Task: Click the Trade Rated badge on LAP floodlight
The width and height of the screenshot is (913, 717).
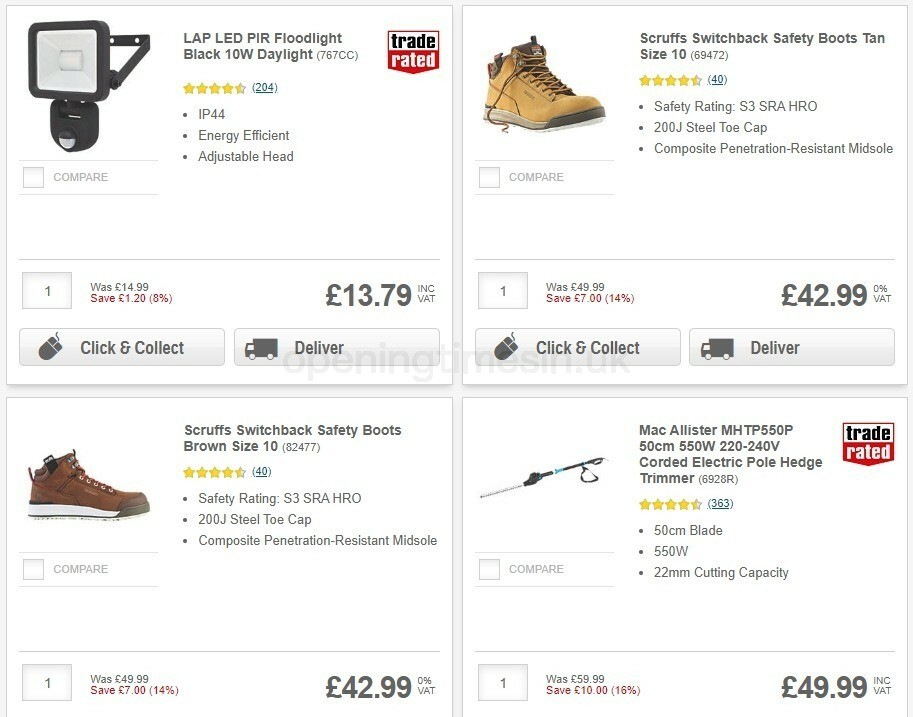Action: coord(414,49)
